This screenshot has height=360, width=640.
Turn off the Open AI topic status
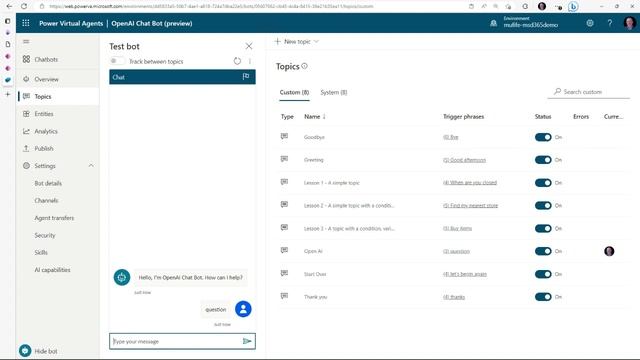coord(543,251)
